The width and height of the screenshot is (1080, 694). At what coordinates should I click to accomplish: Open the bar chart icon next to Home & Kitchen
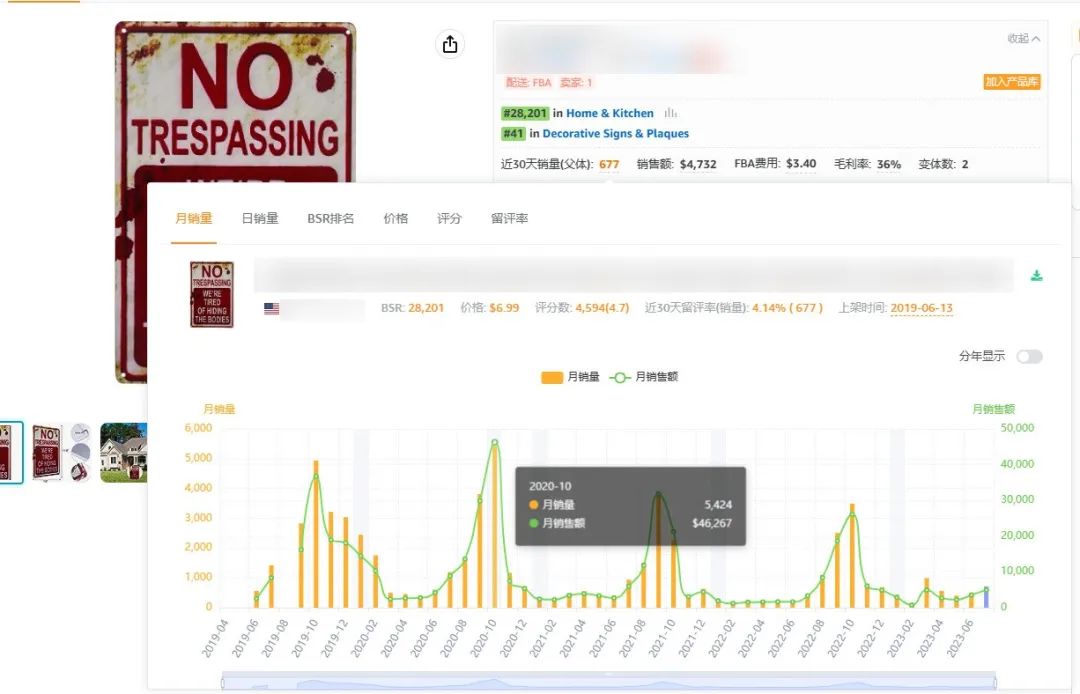tap(670, 113)
